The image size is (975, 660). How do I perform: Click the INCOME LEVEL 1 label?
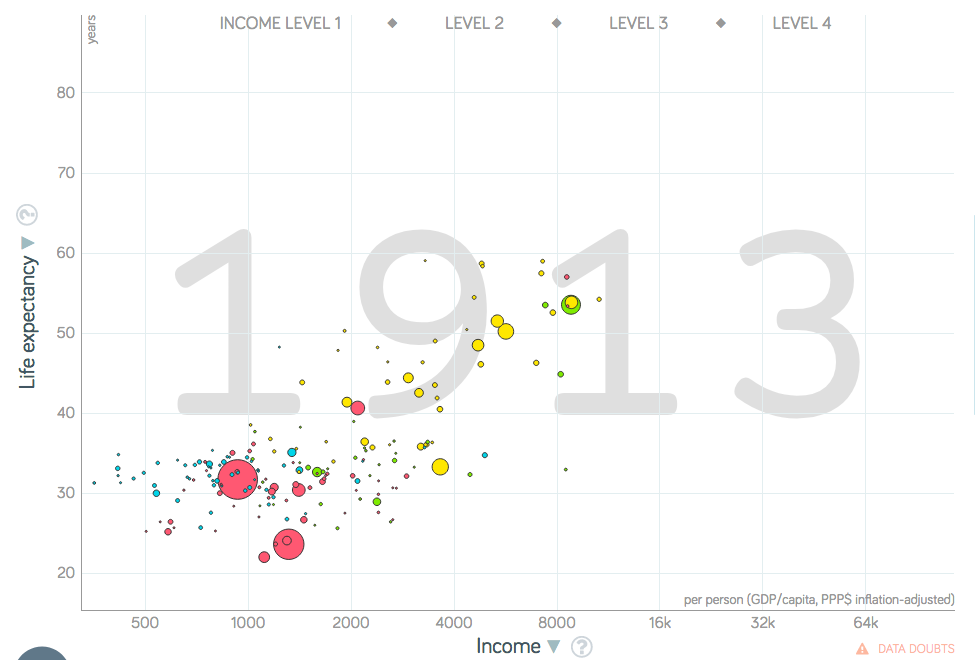pos(280,23)
